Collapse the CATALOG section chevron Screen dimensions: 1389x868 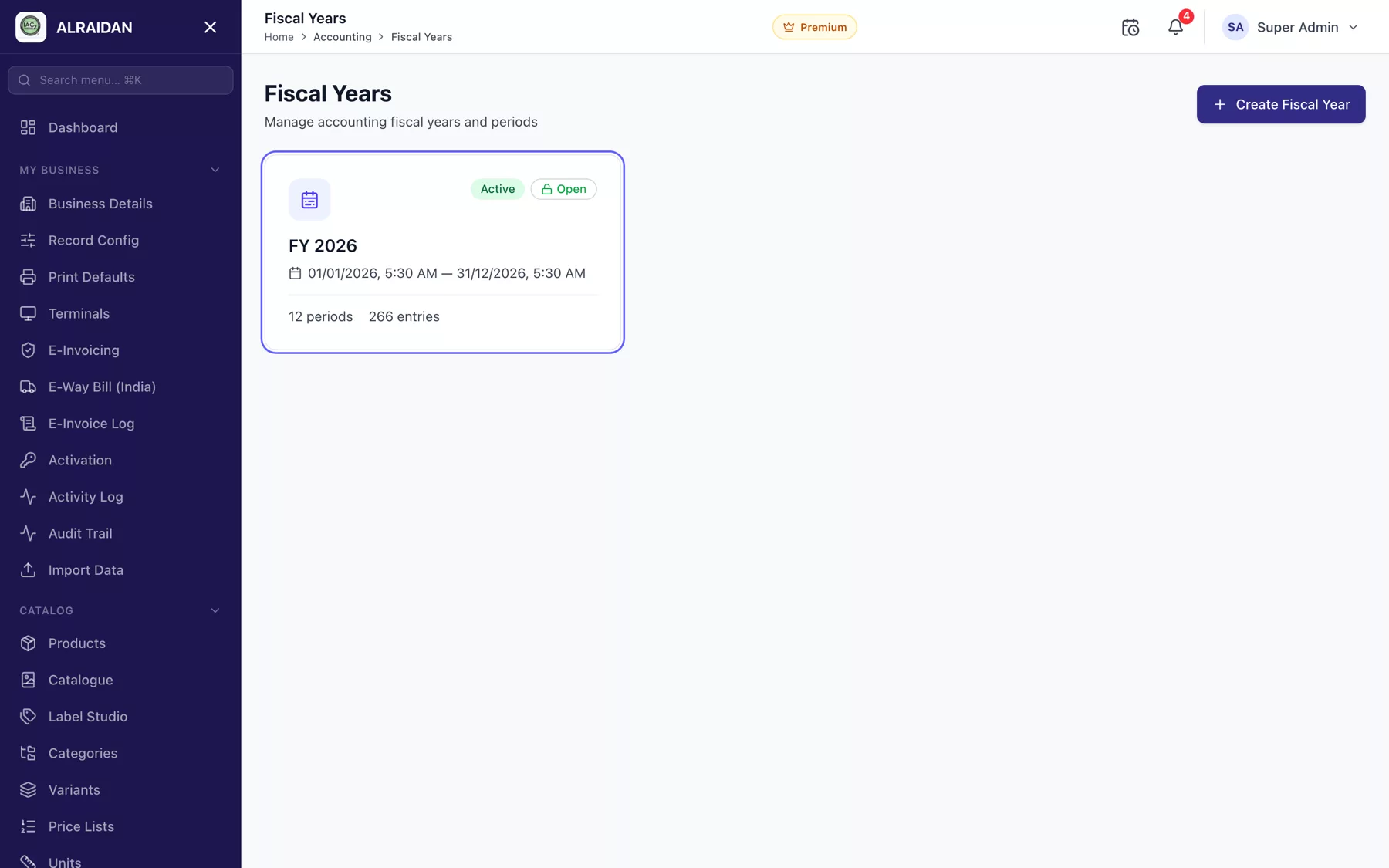click(215, 610)
